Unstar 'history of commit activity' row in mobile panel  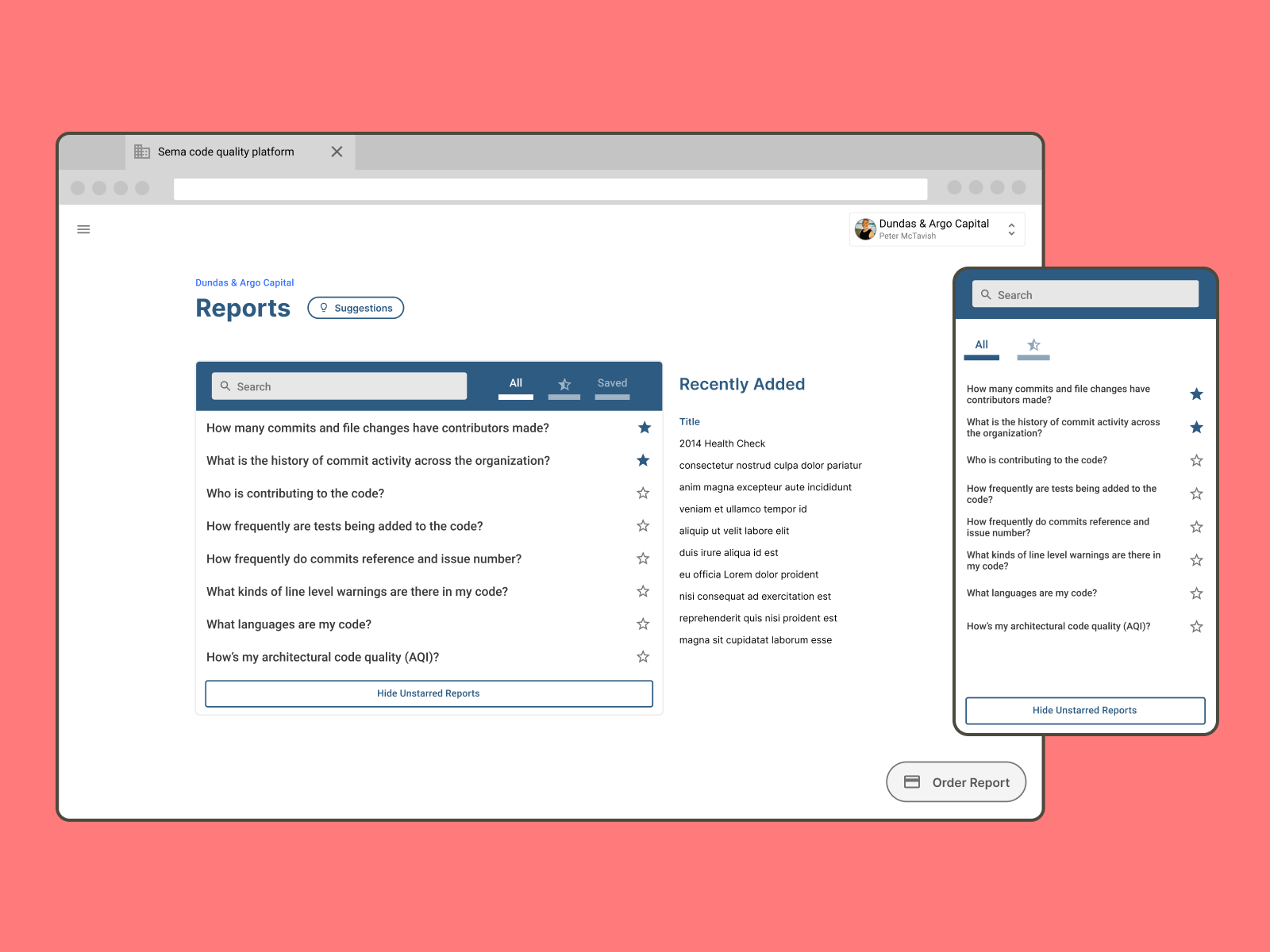click(1196, 428)
